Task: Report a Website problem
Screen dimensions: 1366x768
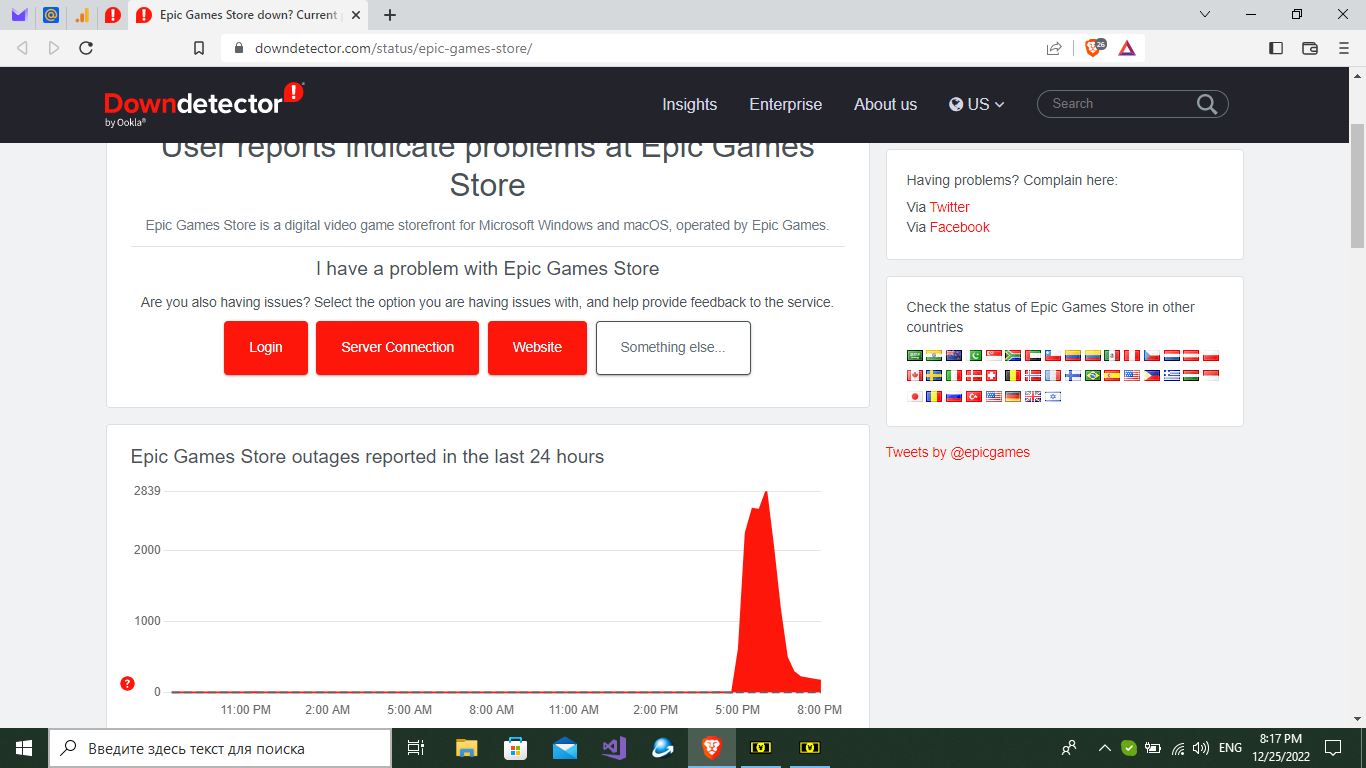Action: tap(537, 348)
